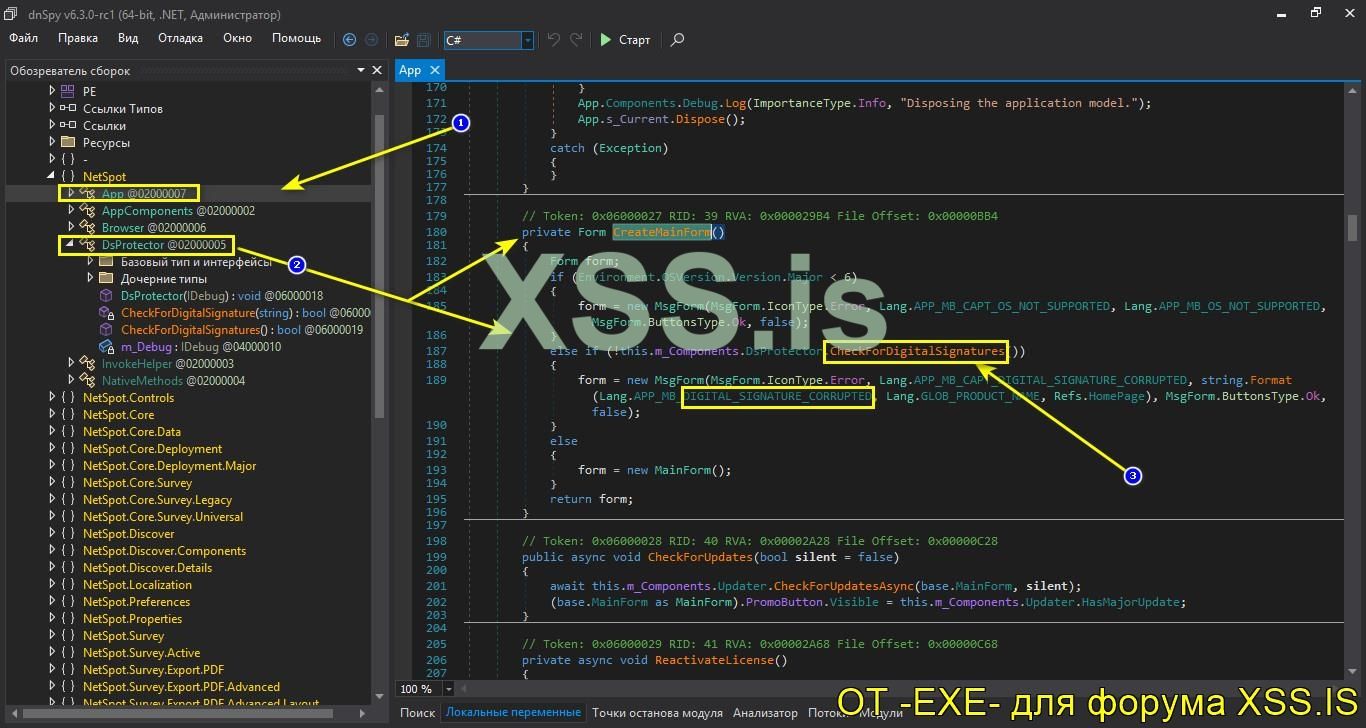Collapse the NetSpot namespace node
Image resolution: width=1366 pixels, height=728 pixels.
click(x=52, y=177)
